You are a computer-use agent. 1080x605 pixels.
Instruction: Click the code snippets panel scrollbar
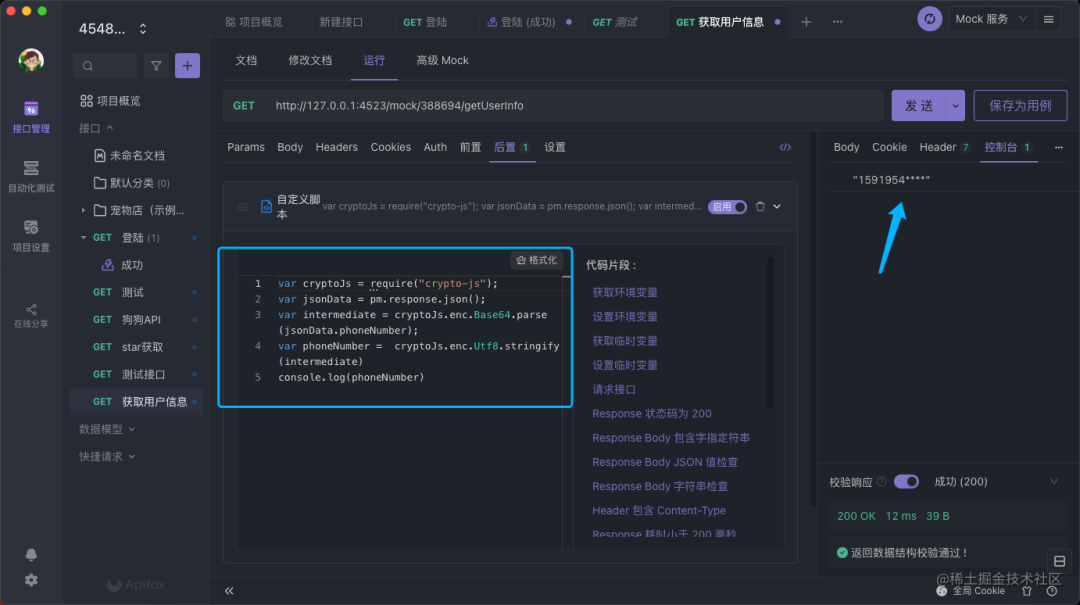(769, 330)
